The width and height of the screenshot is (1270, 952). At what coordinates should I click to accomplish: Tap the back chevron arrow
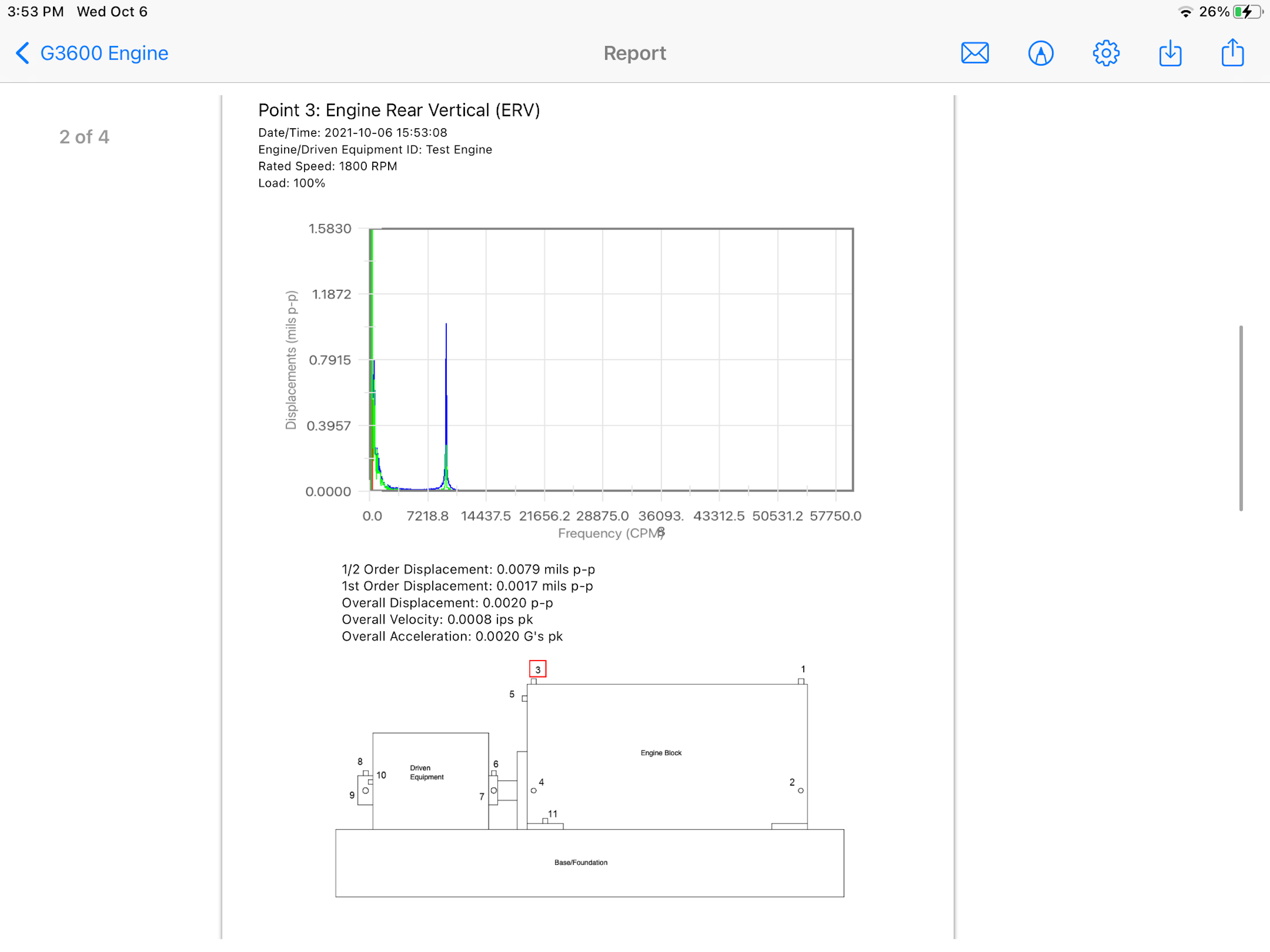point(22,53)
